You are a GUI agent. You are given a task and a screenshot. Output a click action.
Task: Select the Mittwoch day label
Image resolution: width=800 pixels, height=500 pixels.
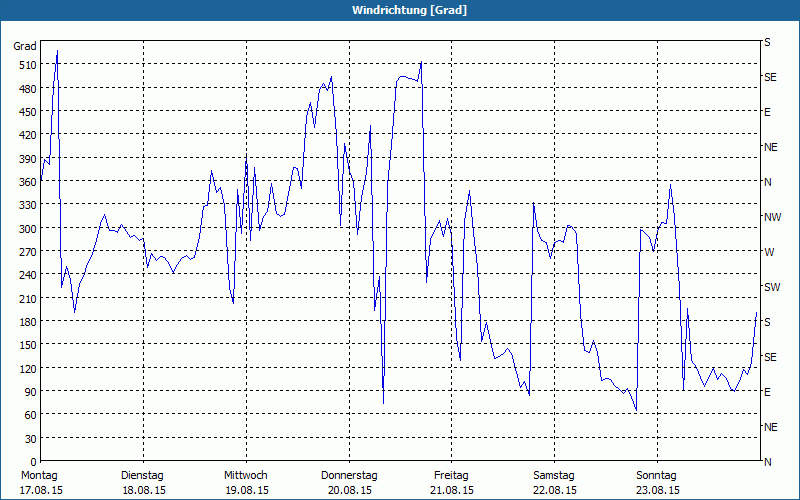coord(246,476)
